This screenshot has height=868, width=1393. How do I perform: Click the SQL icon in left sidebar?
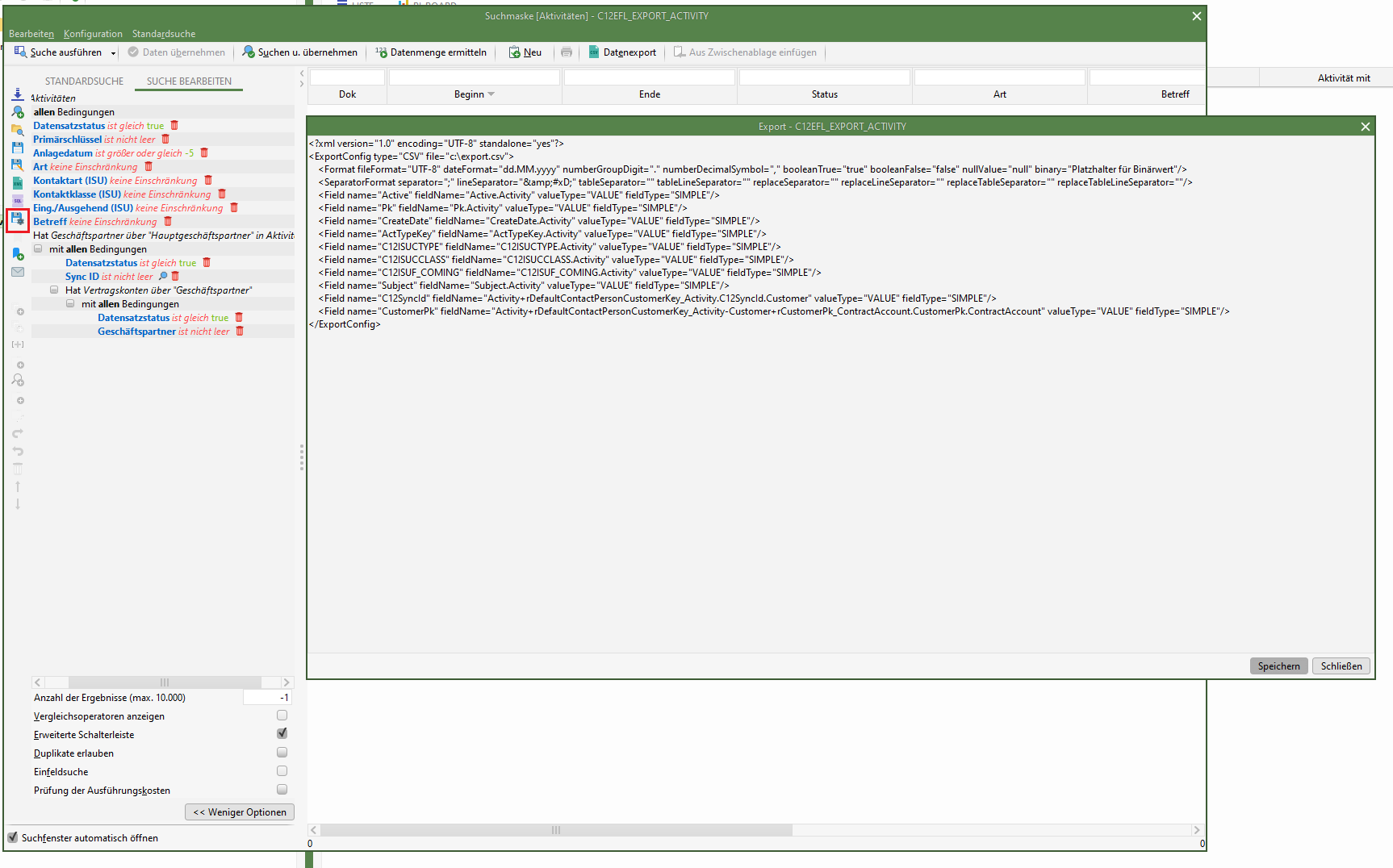(18, 200)
